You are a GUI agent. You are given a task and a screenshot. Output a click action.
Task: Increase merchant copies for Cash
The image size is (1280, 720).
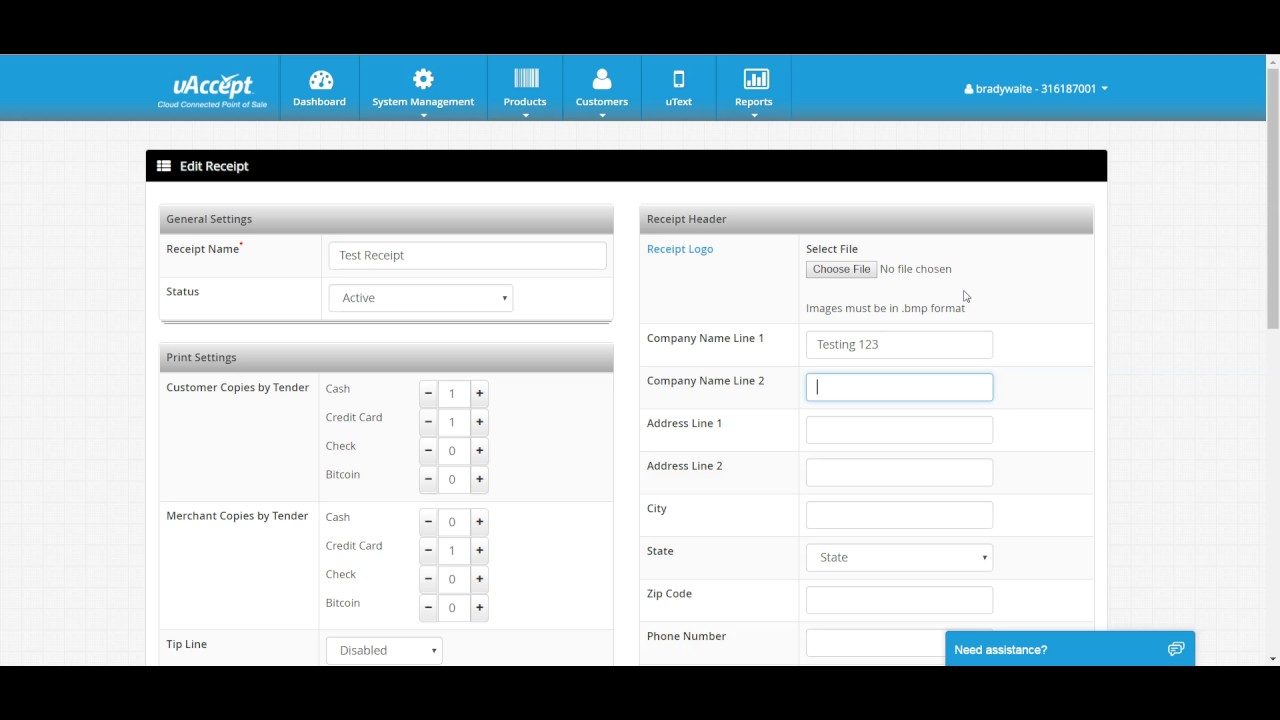pos(479,522)
